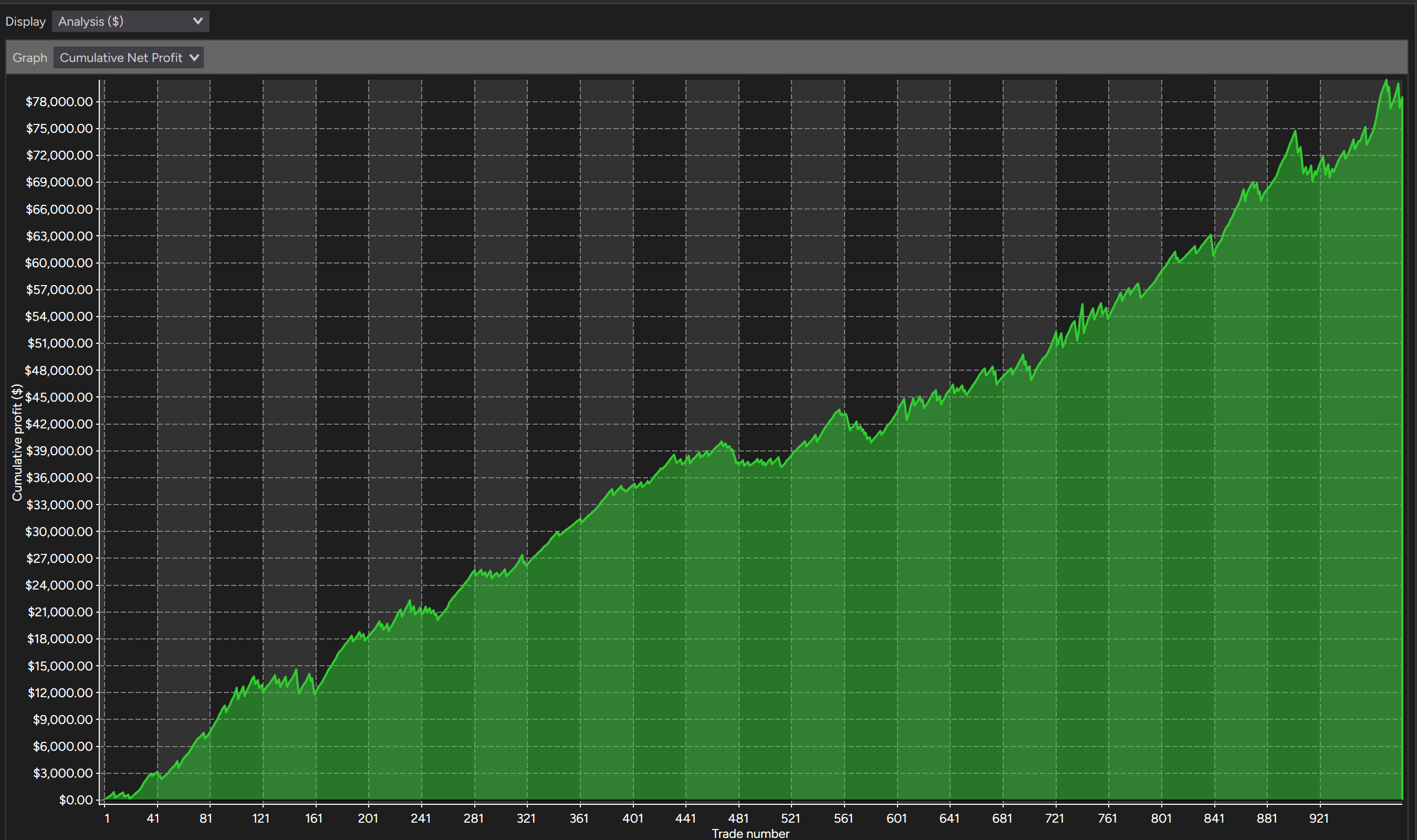This screenshot has width=1417, height=840.
Task: Click the $6,000.00 axis label
Action: [x=62, y=746]
